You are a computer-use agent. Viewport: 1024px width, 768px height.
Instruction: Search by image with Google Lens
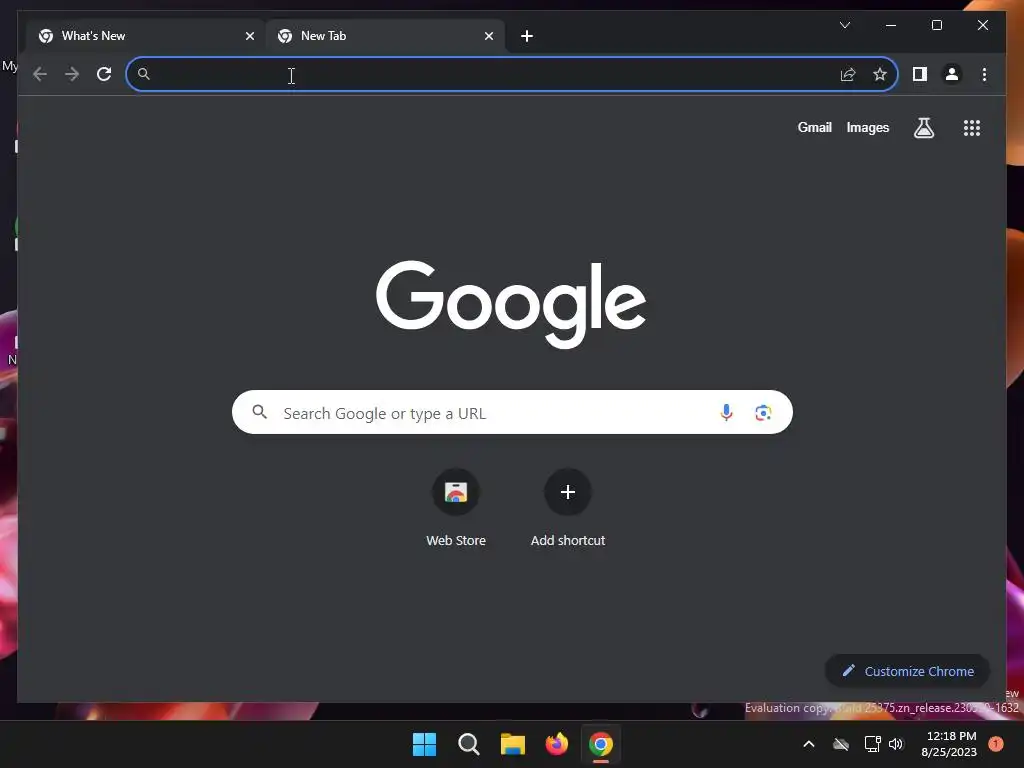(x=763, y=413)
